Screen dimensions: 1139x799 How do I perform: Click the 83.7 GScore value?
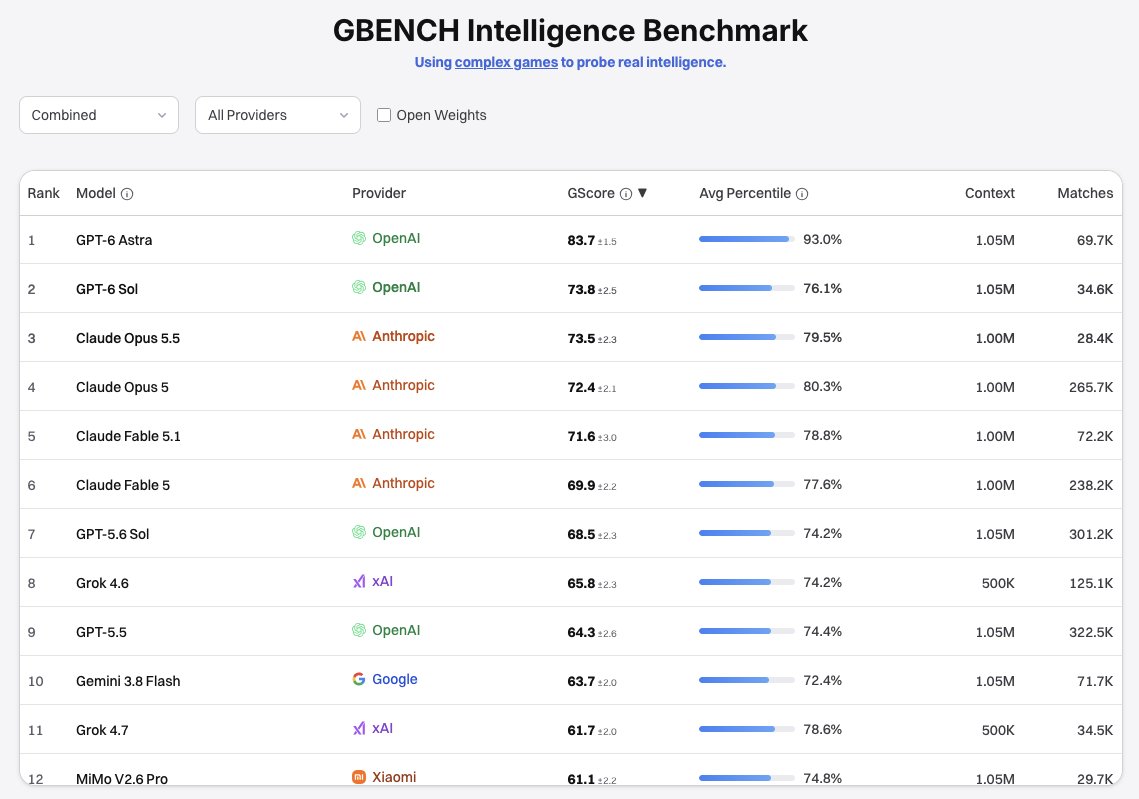581,240
